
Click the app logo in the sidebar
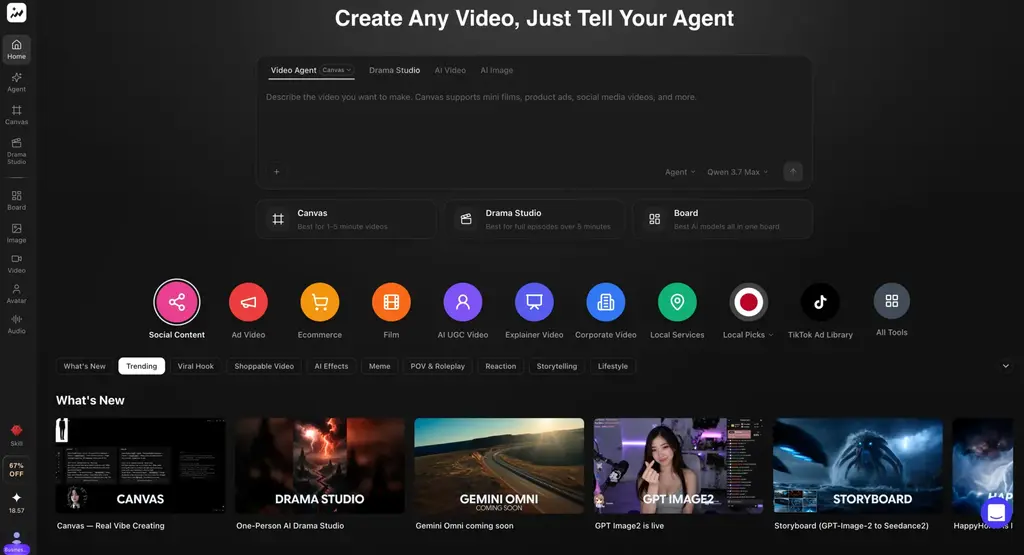(16, 12)
